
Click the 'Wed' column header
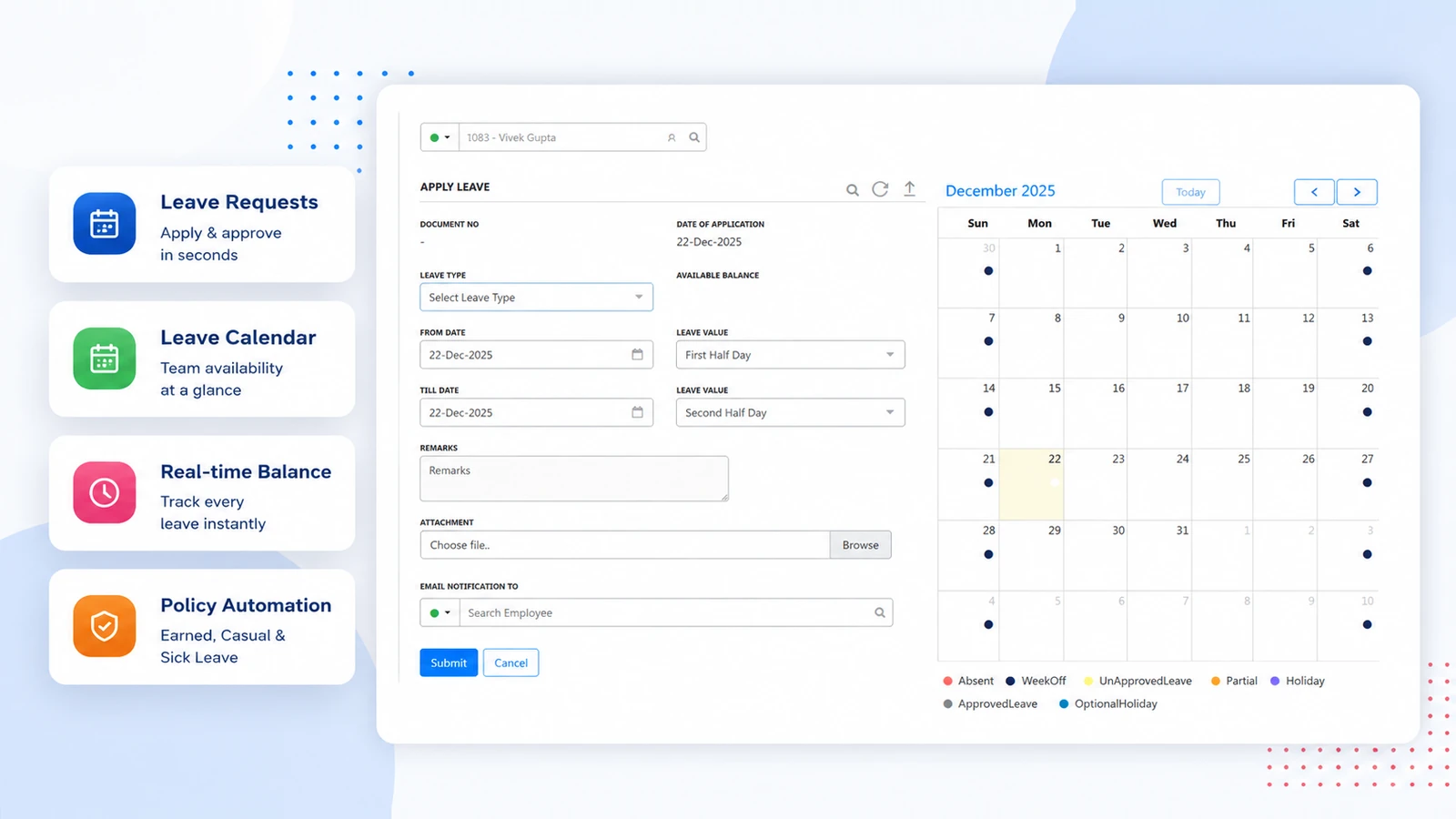tap(1164, 223)
